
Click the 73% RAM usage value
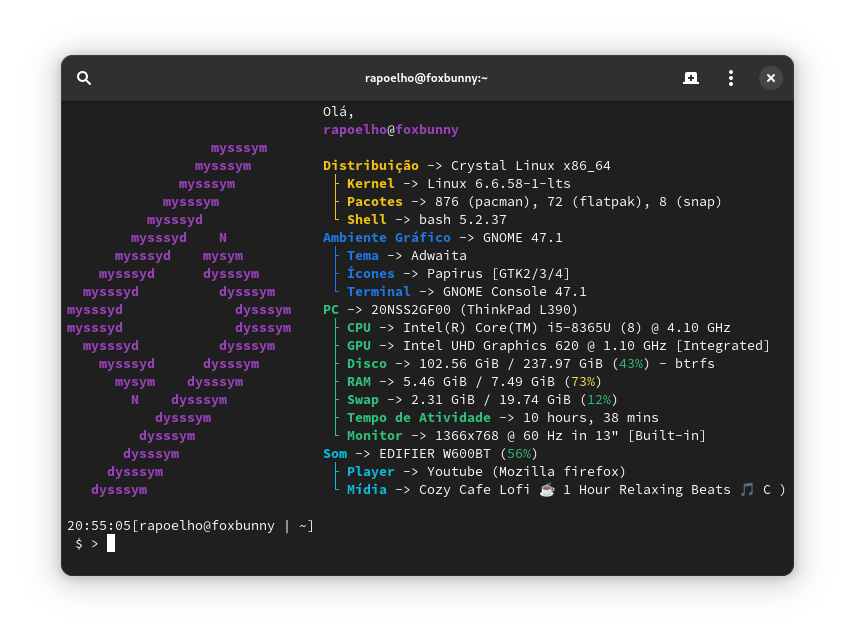[582, 382]
